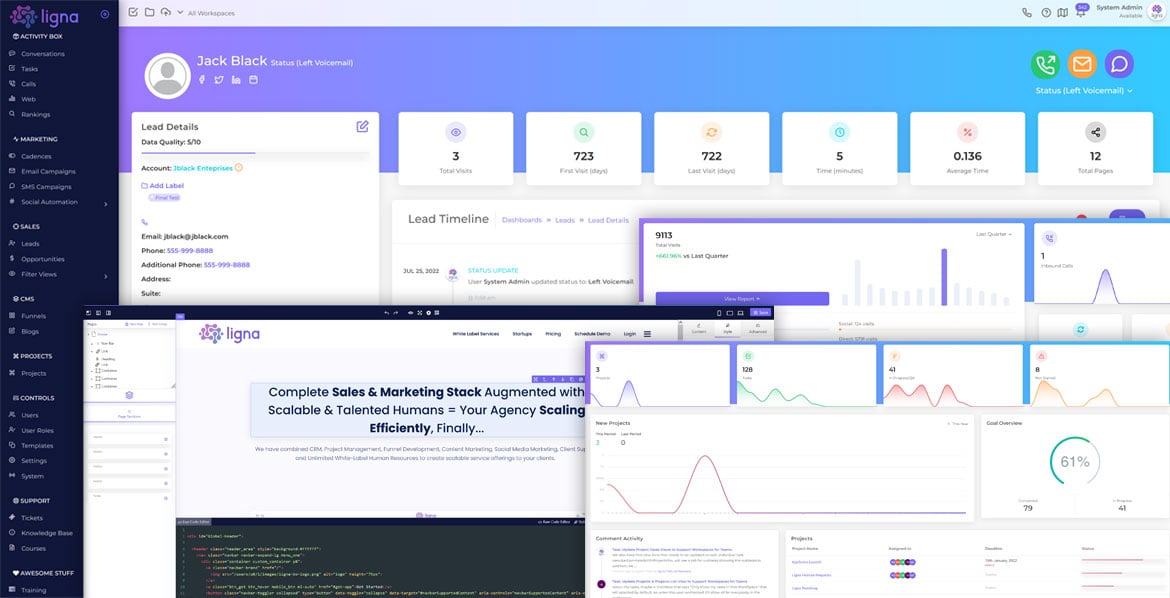This screenshot has height=598, width=1170.
Task: Click the orange email button for Jack Black
Action: point(1082,65)
